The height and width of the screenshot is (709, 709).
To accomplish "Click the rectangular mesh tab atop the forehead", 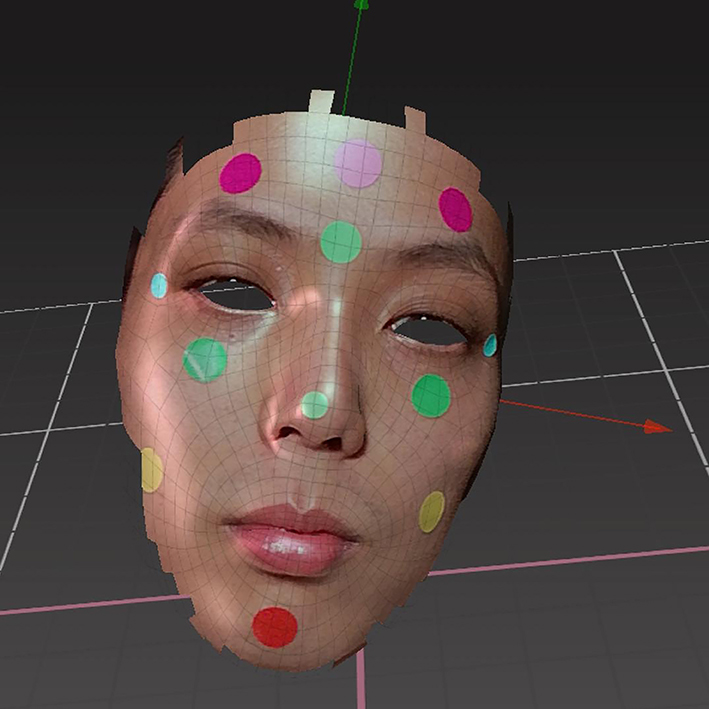I will point(321,103).
